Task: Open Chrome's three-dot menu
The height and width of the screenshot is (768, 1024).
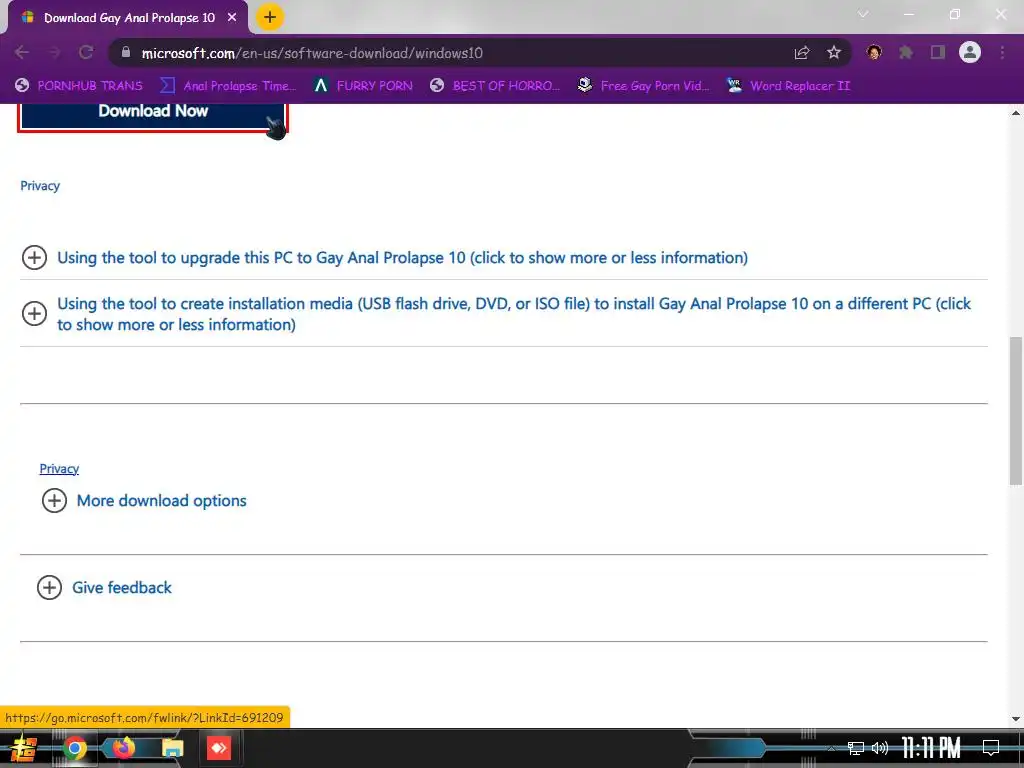Action: click(x=1002, y=52)
